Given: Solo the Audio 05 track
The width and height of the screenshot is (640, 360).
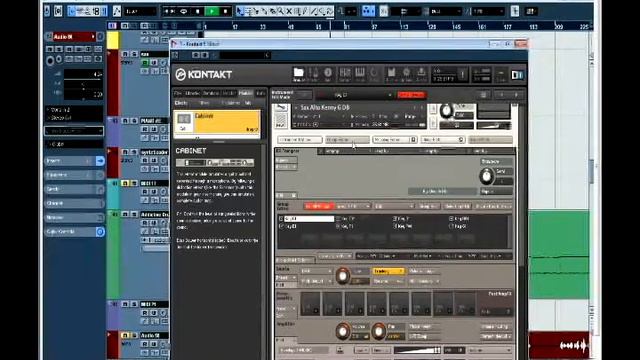Looking at the screenshot, I should point(134,336).
